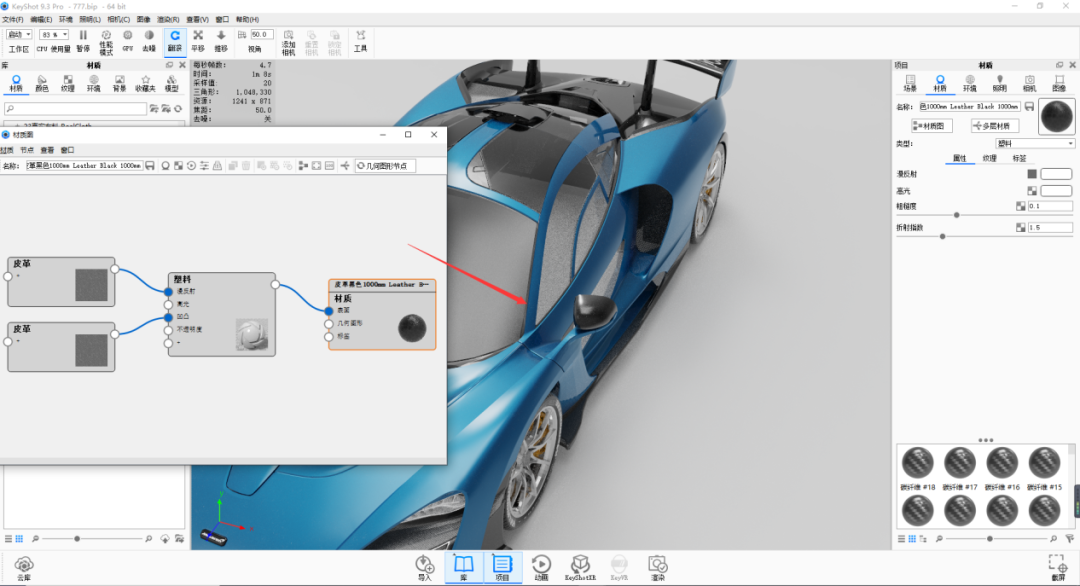Open the 帮助(H) menu
The image size is (1080, 586).
(x=247, y=19)
